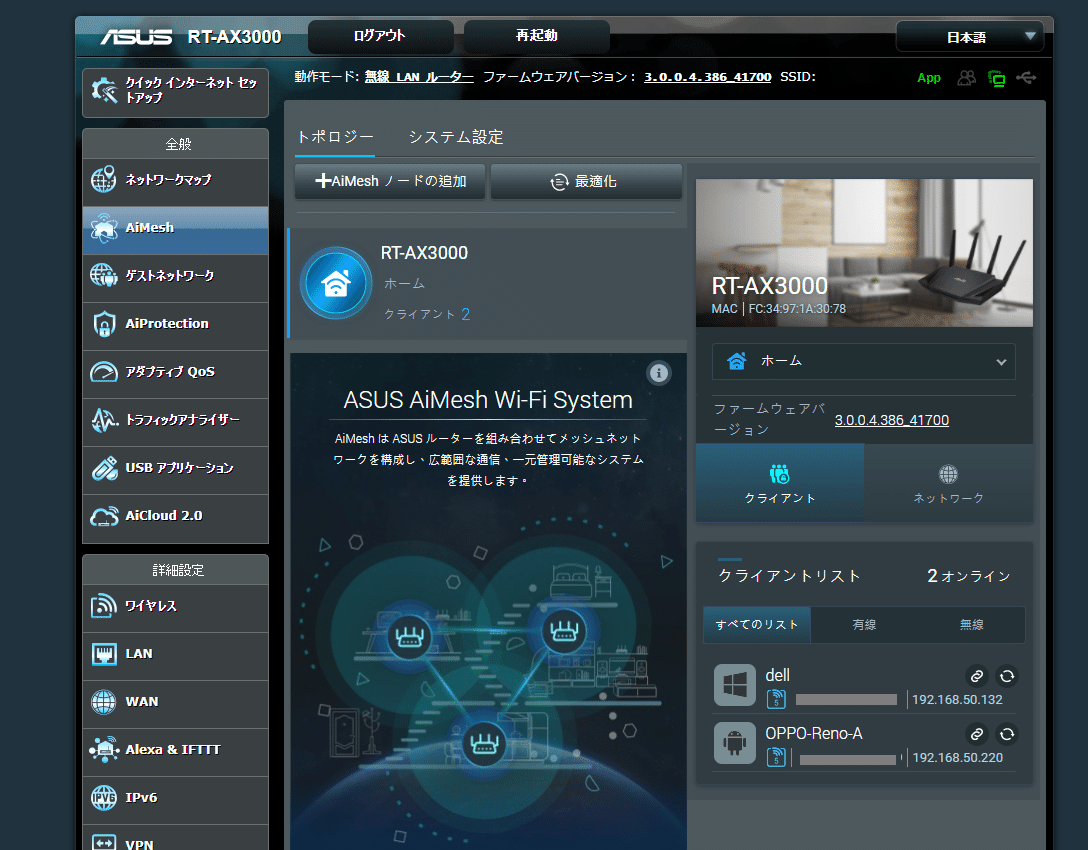Open AiProtection shield icon
This screenshot has width=1088, height=850.
tap(104, 323)
